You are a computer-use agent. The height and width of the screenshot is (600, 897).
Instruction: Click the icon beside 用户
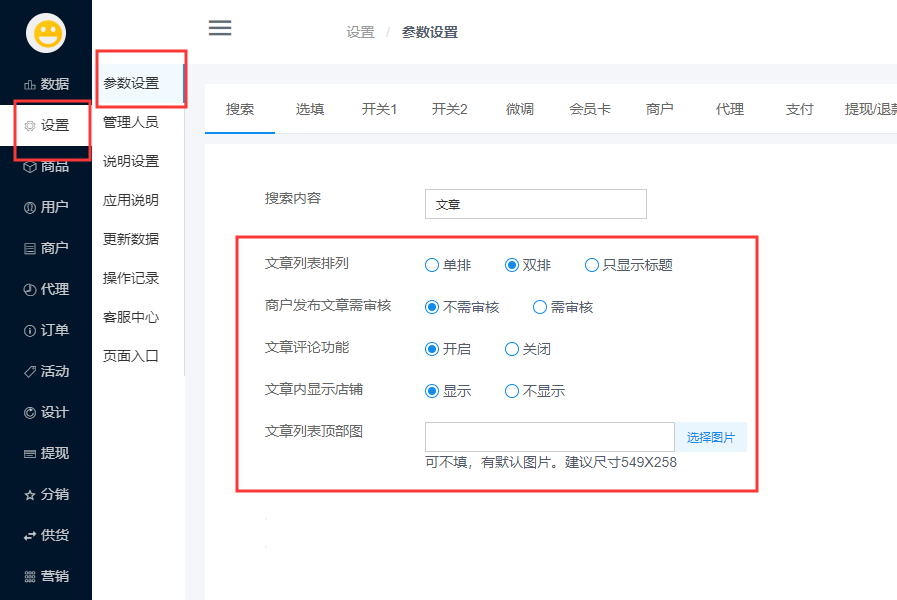(x=30, y=208)
